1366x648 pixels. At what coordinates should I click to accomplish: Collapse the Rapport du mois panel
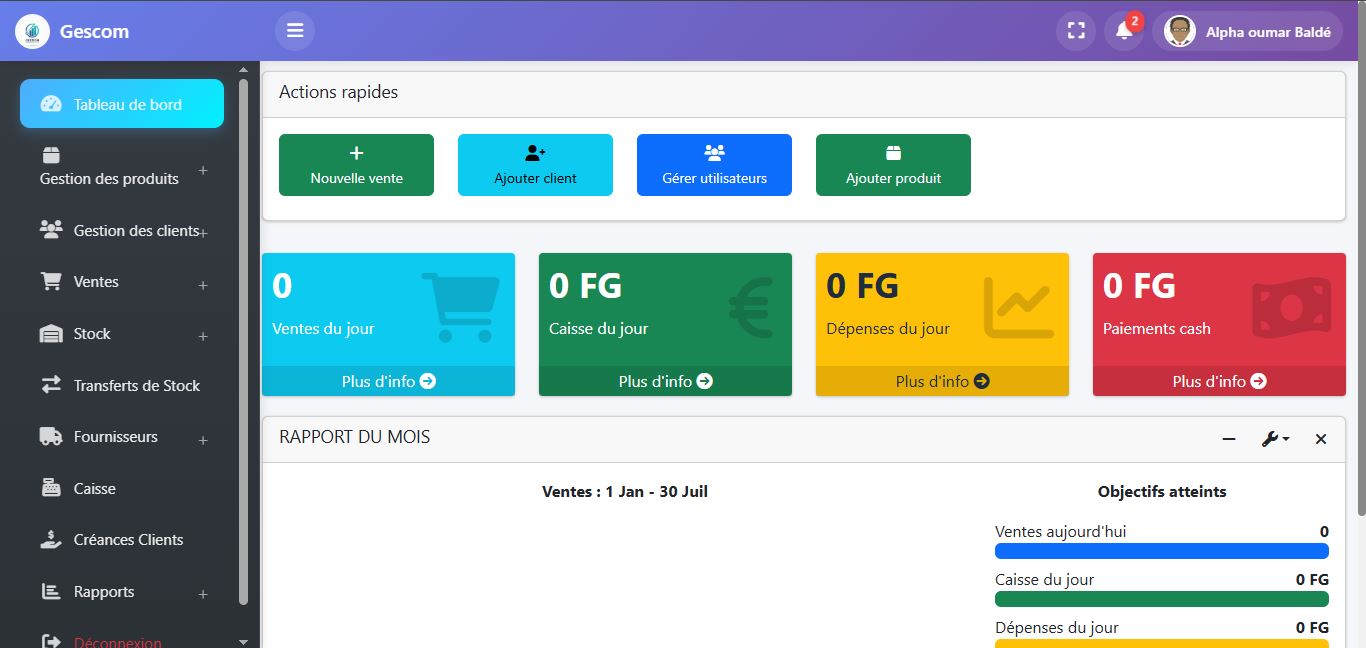coord(1229,439)
